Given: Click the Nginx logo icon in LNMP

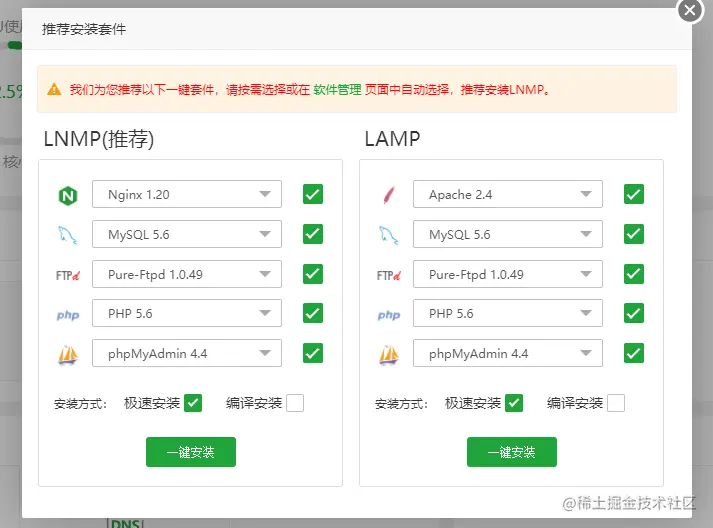Looking at the screenshot, I should pyautogui.click(x=68, y=196).
